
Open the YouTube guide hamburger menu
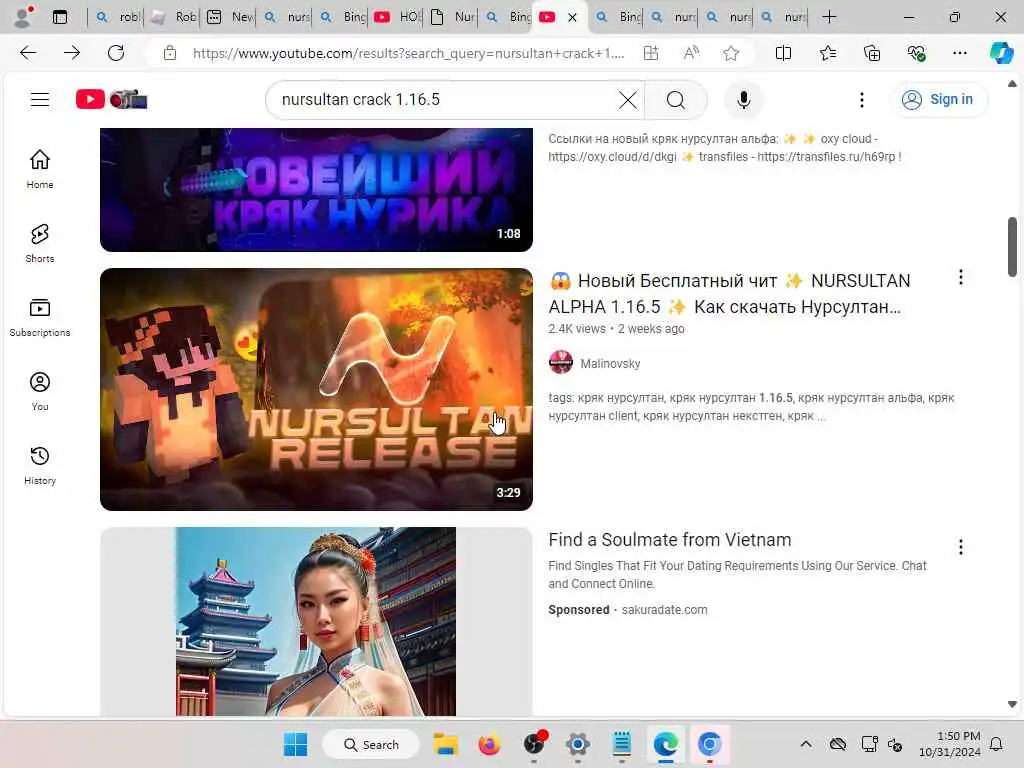coord(40,99)
